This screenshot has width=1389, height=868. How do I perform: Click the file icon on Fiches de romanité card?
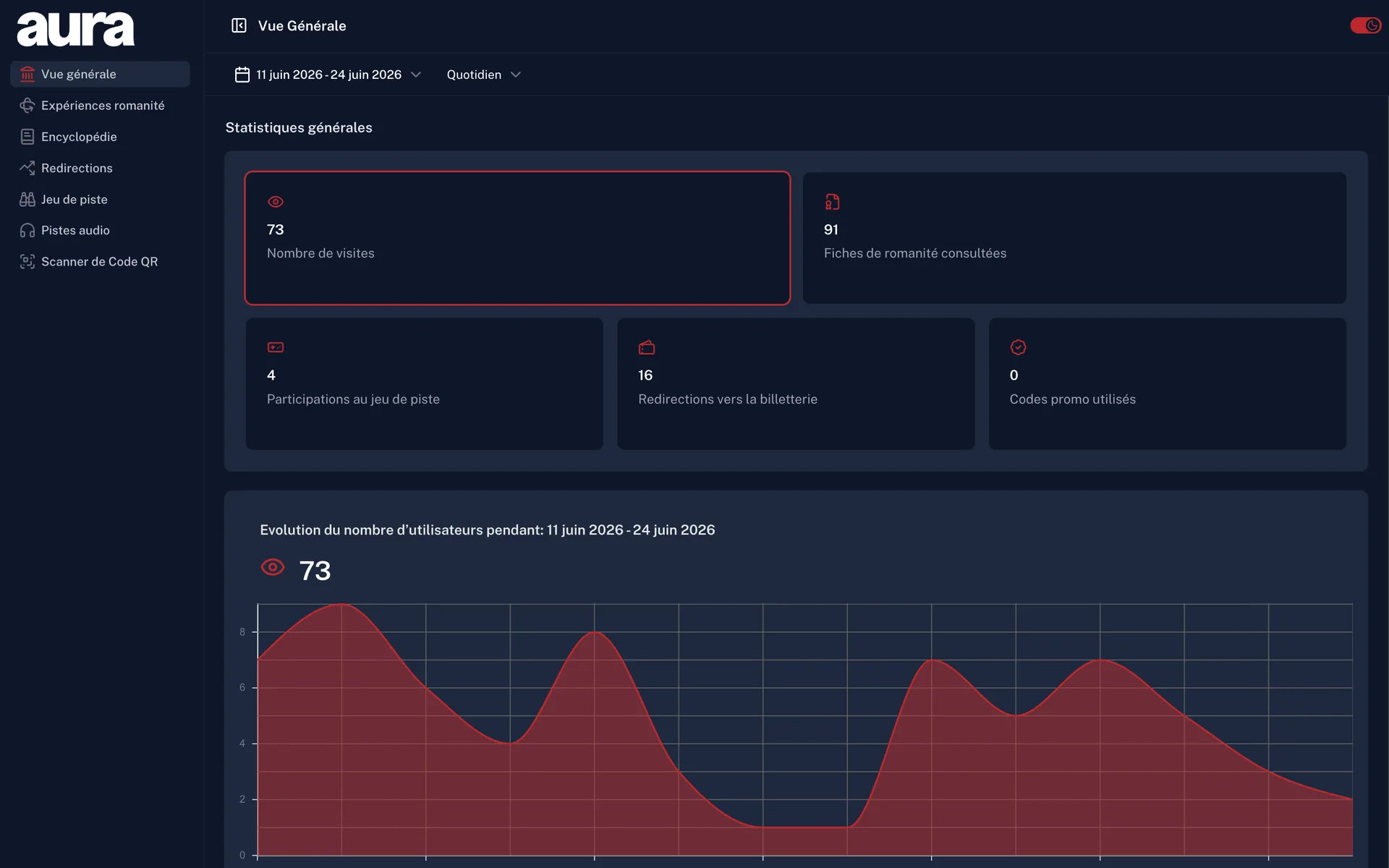(833, 202)
